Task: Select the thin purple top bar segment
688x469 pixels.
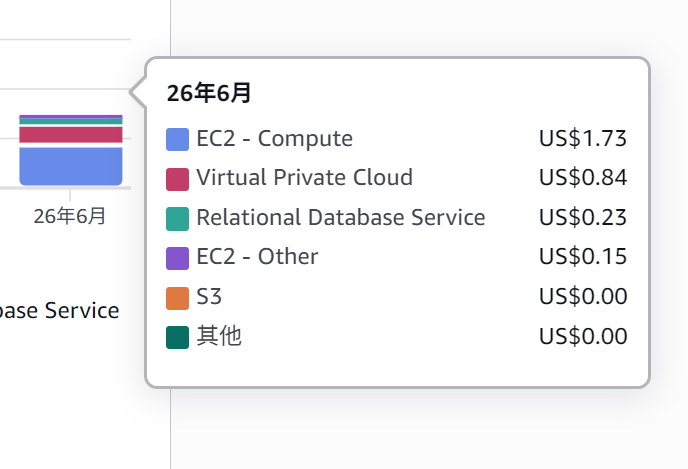Action: [71, 117]
